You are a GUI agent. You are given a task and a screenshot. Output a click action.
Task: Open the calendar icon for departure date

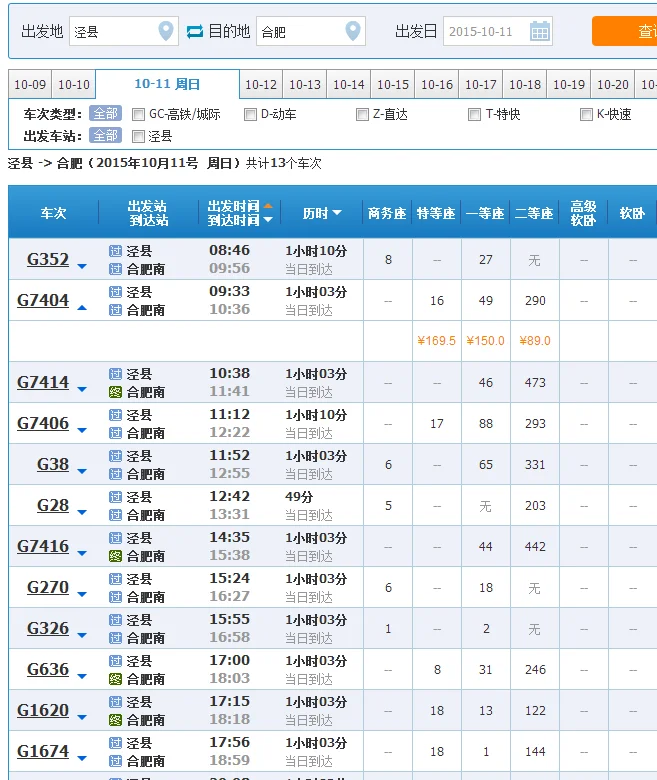click(x=540, y=31)
